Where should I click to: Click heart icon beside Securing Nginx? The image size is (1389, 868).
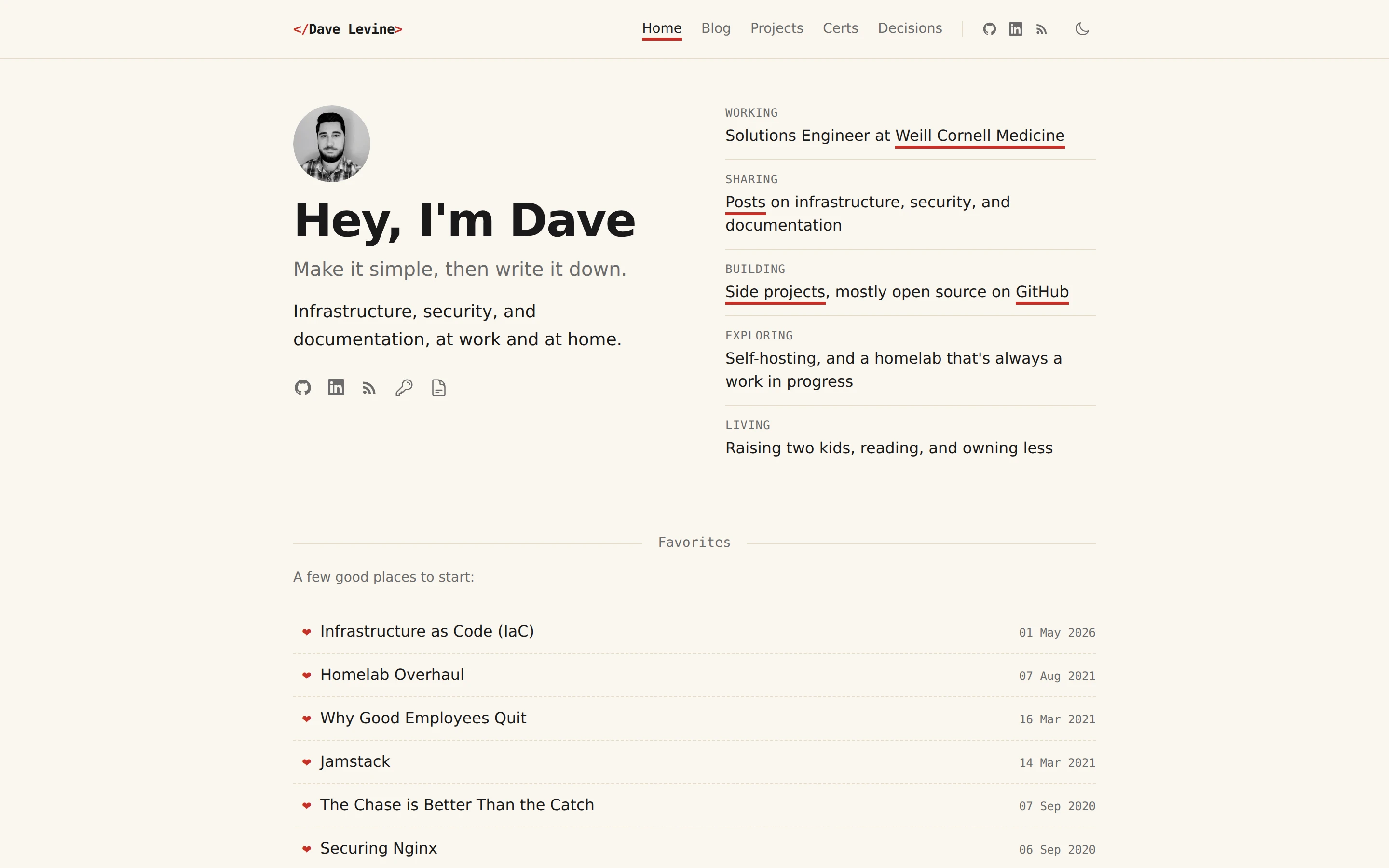tap(307, 849)
